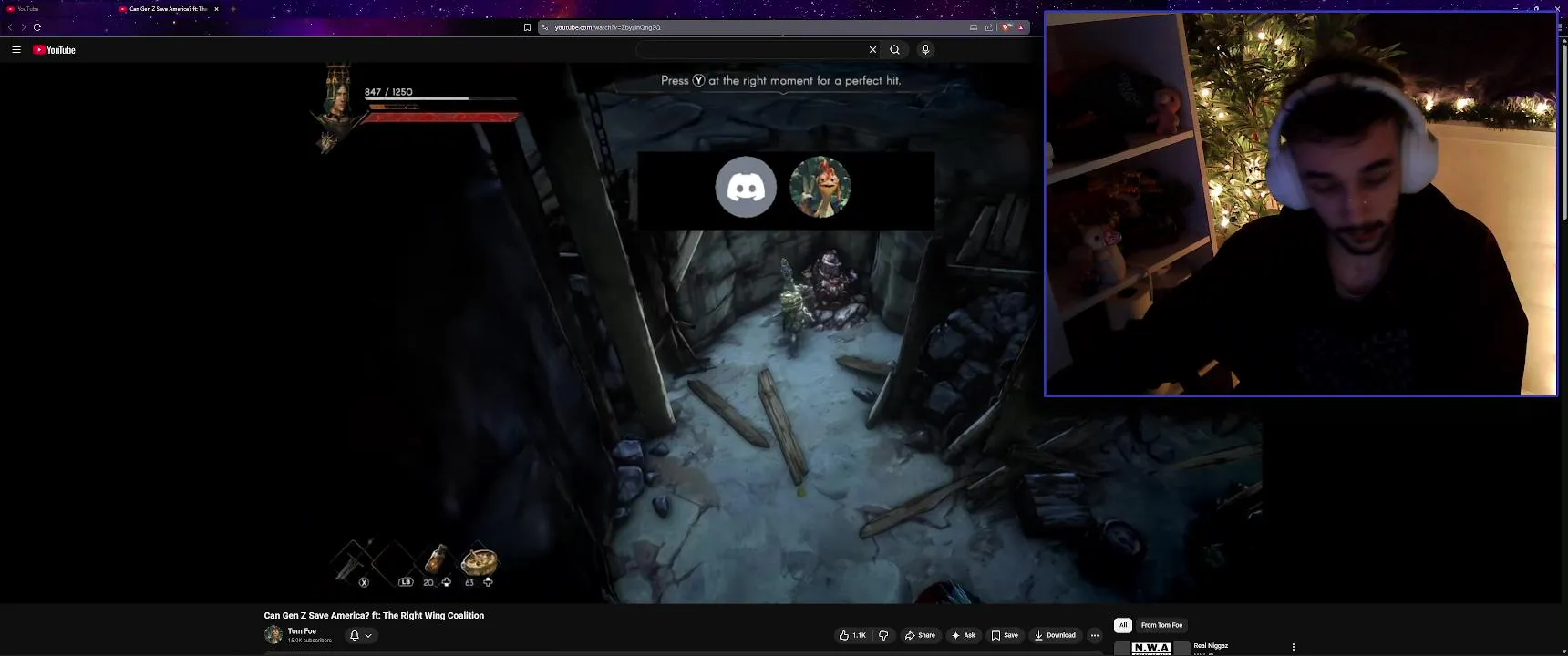Image resolution: width=1568 pixels, height=656 pixels.
Task: Click the 847 / 1250 health text
Action: click(x=388, y=92)
